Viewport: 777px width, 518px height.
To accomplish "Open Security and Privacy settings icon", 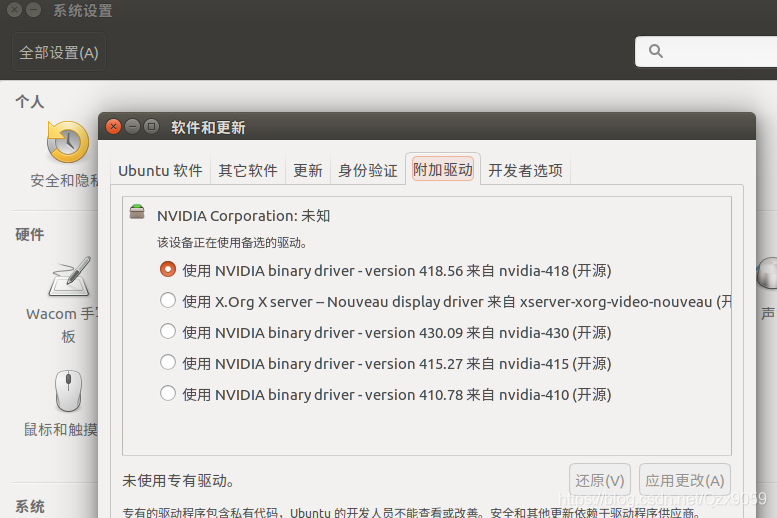I will [68, 143].
